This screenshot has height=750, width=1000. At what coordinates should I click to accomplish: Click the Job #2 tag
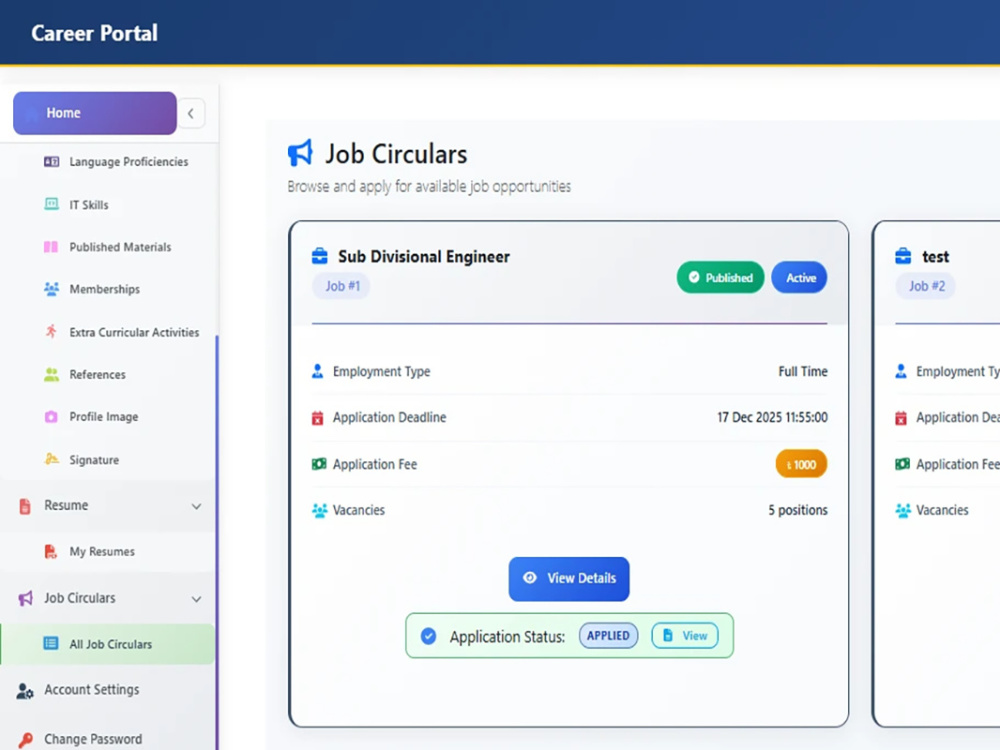(x=926, y=286)
